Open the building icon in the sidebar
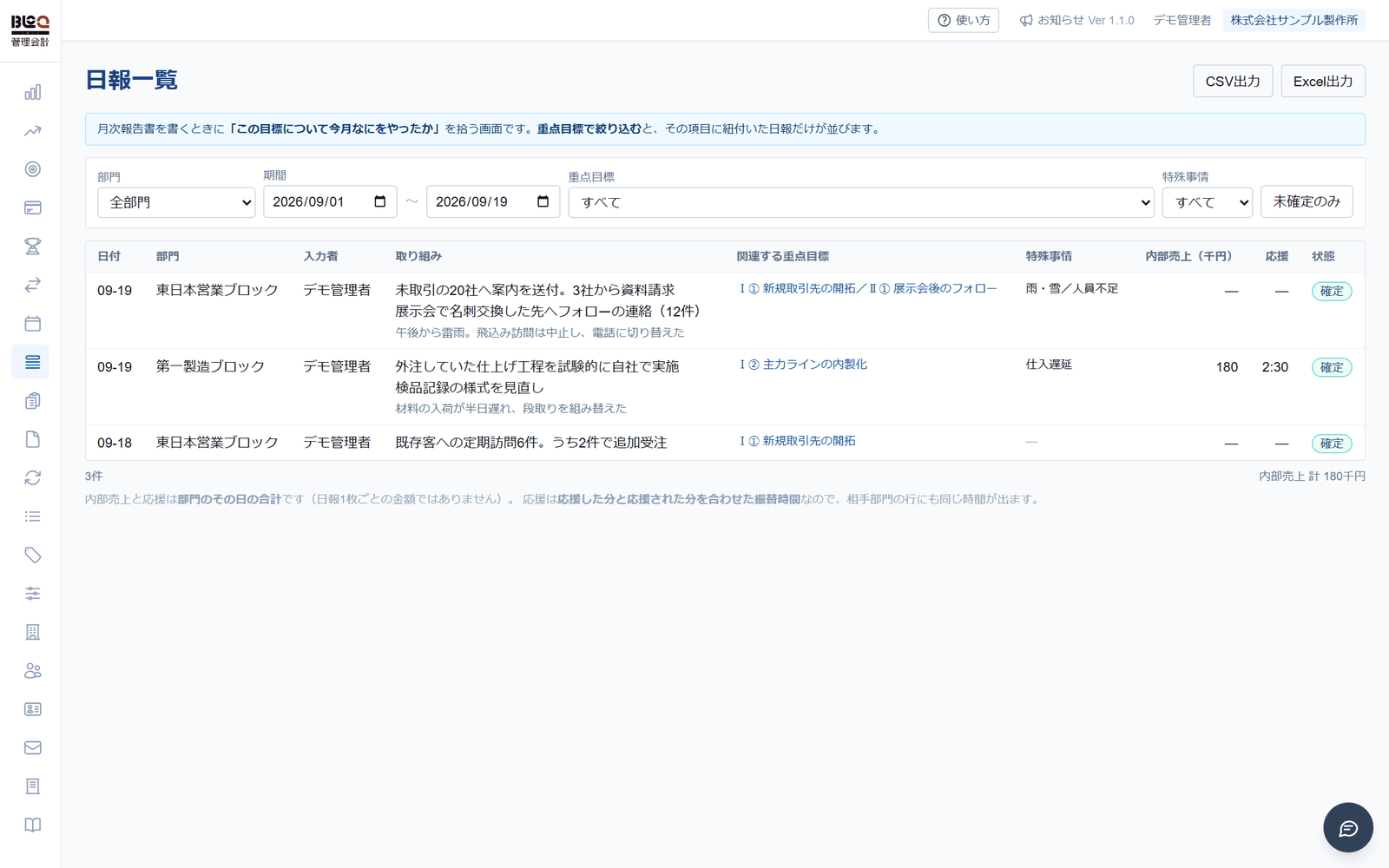 32,632
